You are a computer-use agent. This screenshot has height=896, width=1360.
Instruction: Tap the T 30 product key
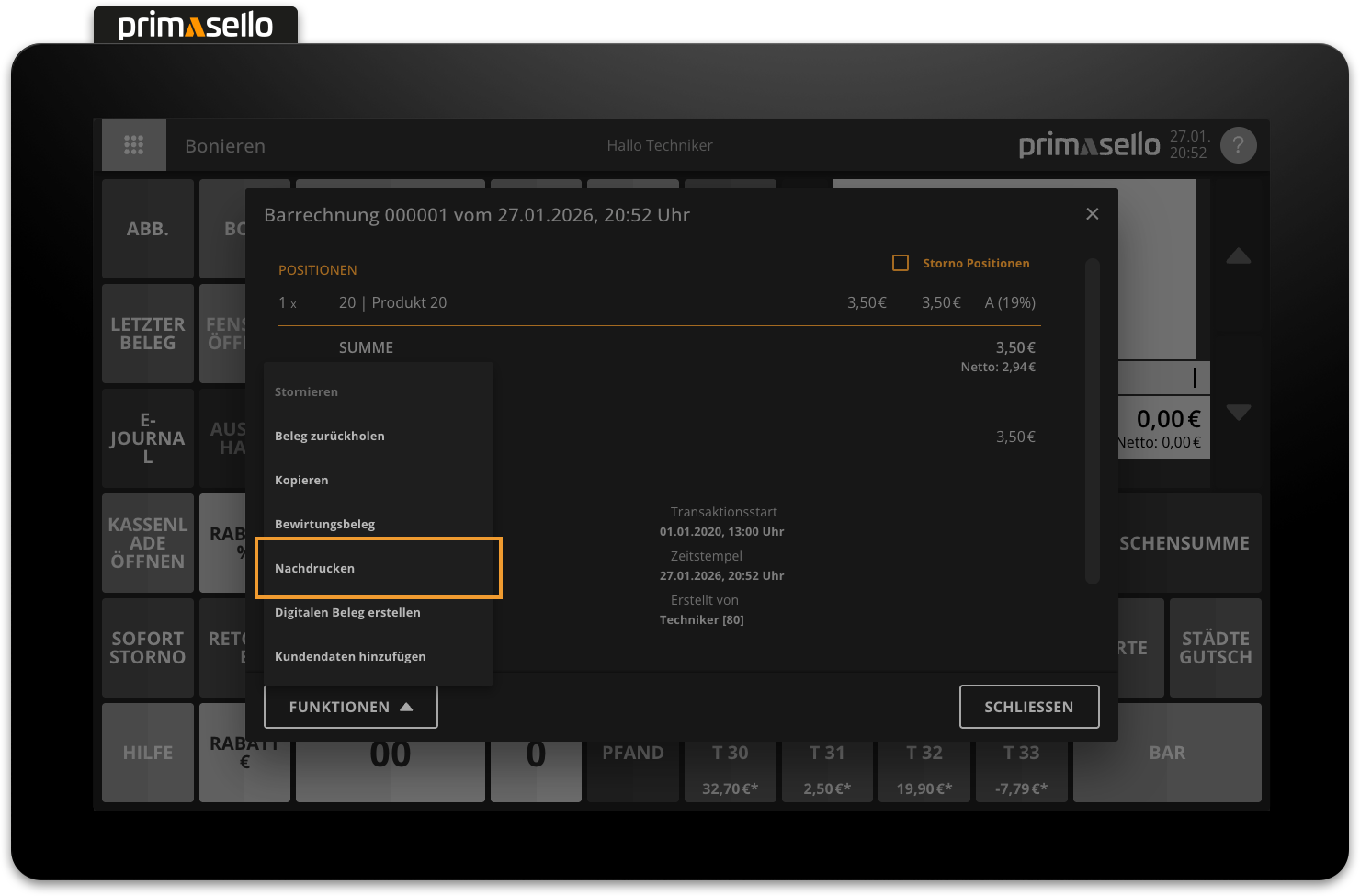(x=730, y=769)
